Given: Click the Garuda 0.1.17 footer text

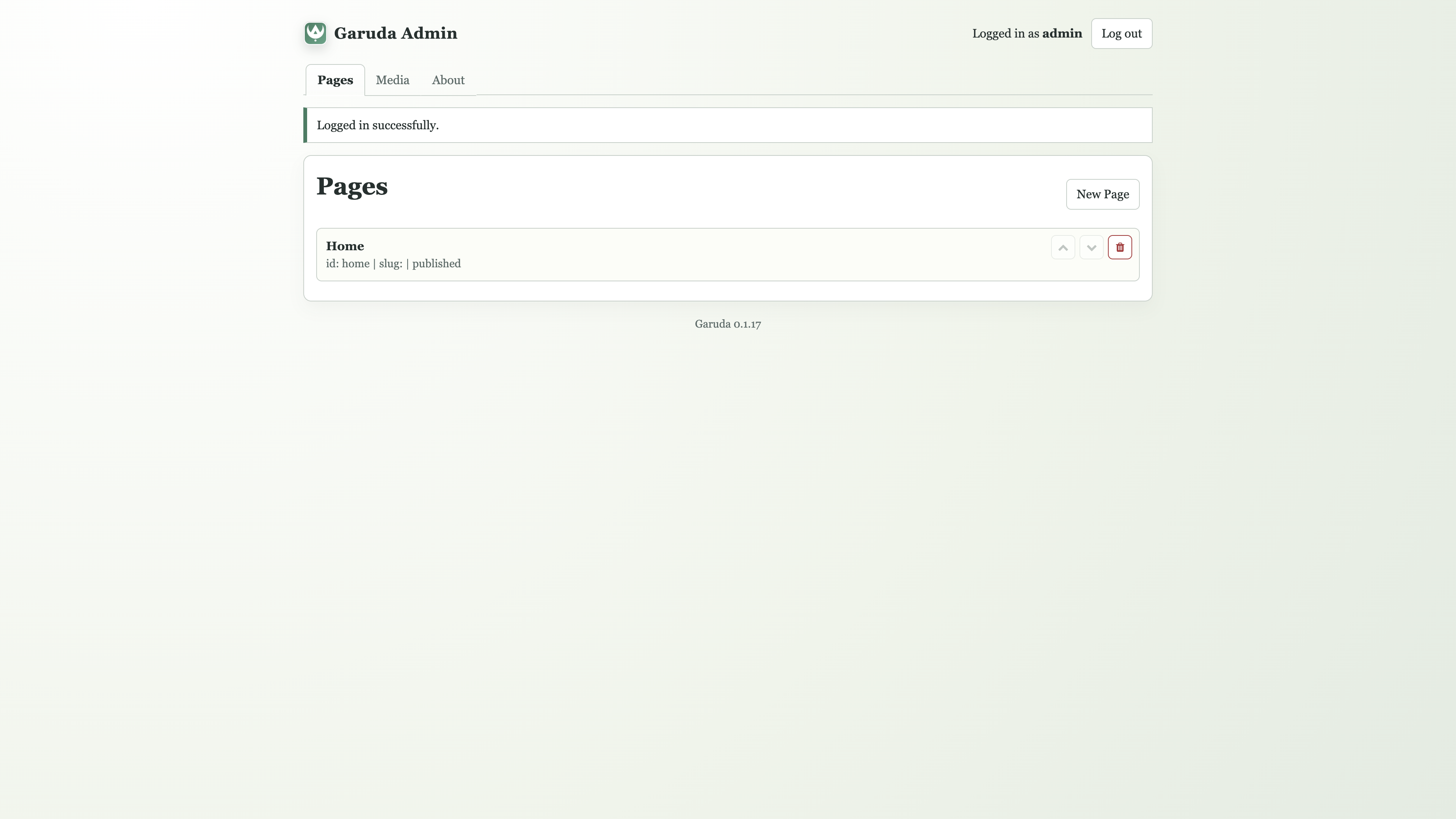Looking at the screenshot, I should click(x=728, y=324).
